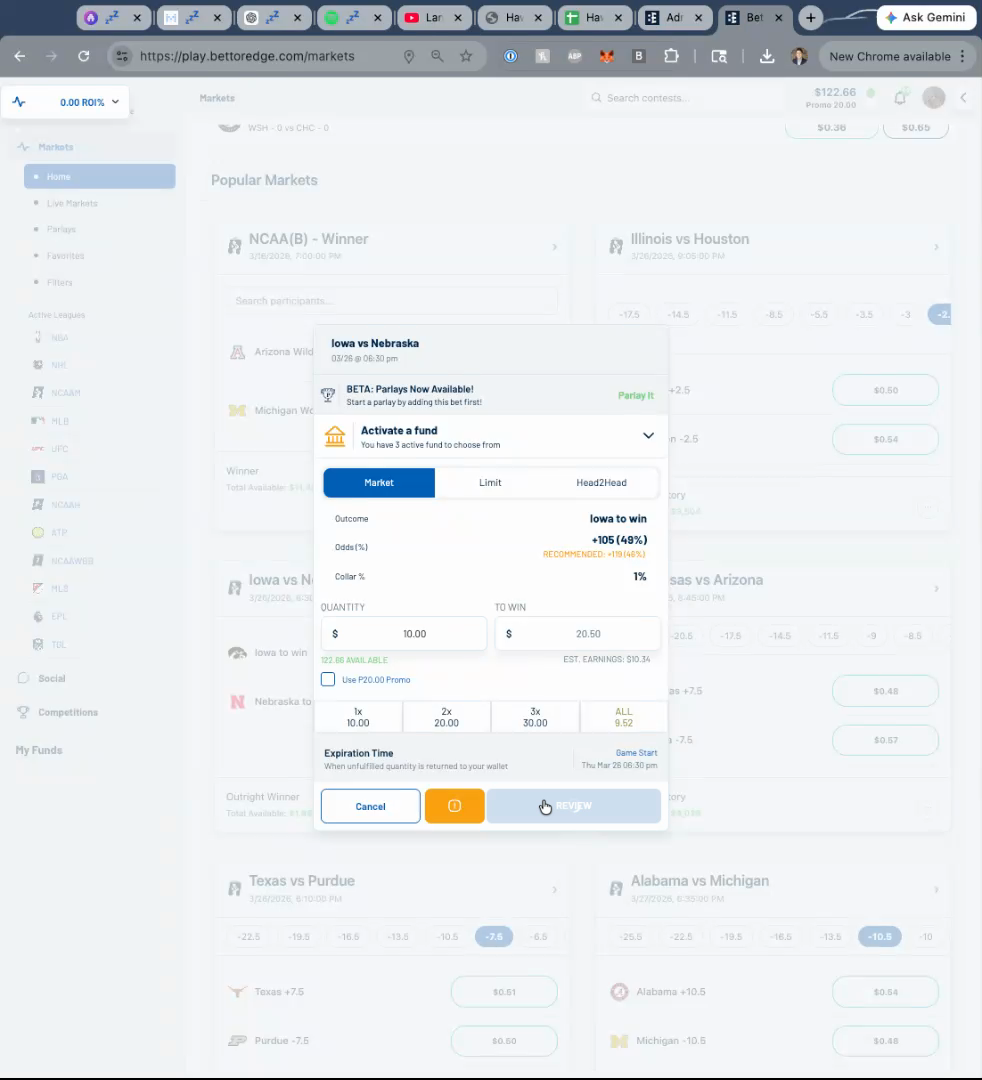Go to Competitions in sidebar
The image size is (982, 1080).
68,713
